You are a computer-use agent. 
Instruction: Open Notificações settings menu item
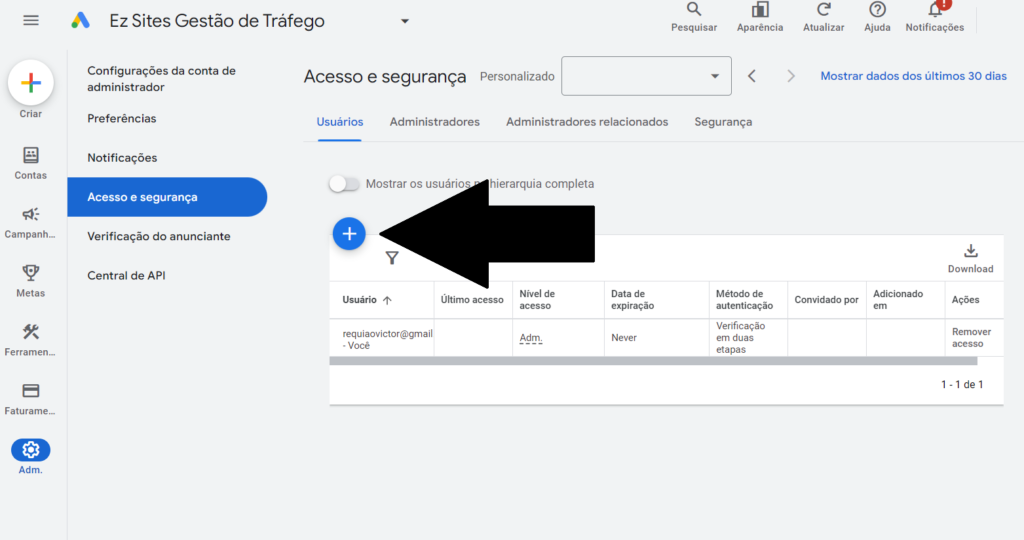tap(122, 157)
